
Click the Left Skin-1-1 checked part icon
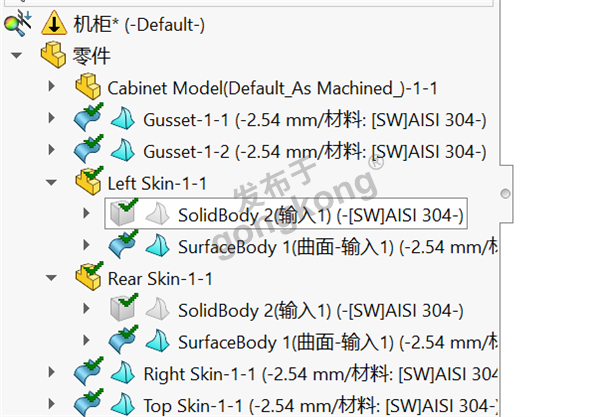pyautogui.click(x=89, y=182)
